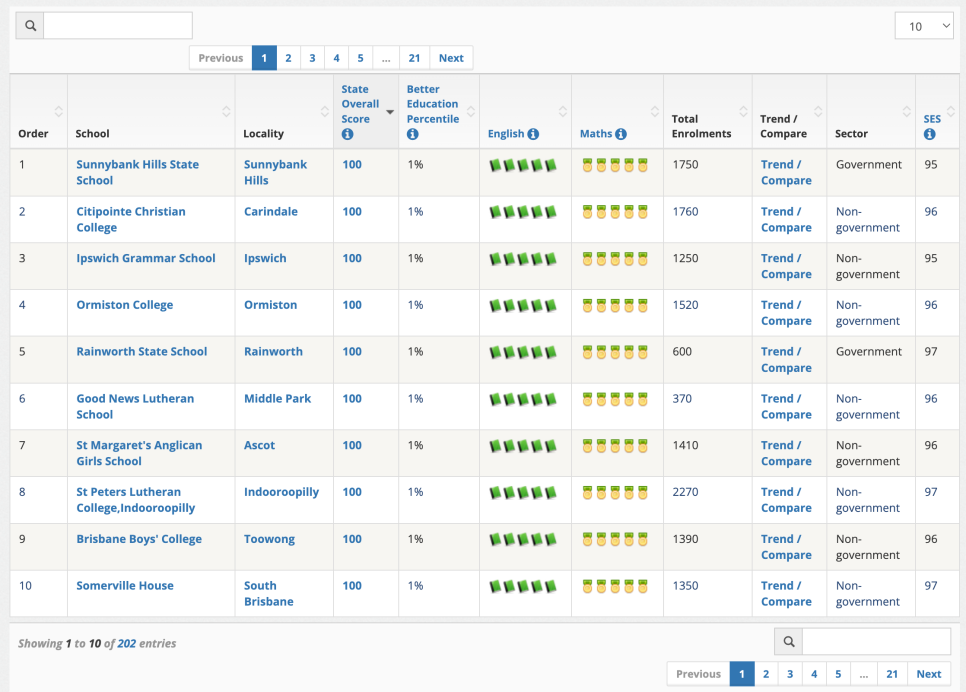Click Sunnybank Hills English rating book icons
The image size is (966, 692).
tap(522, 165)
